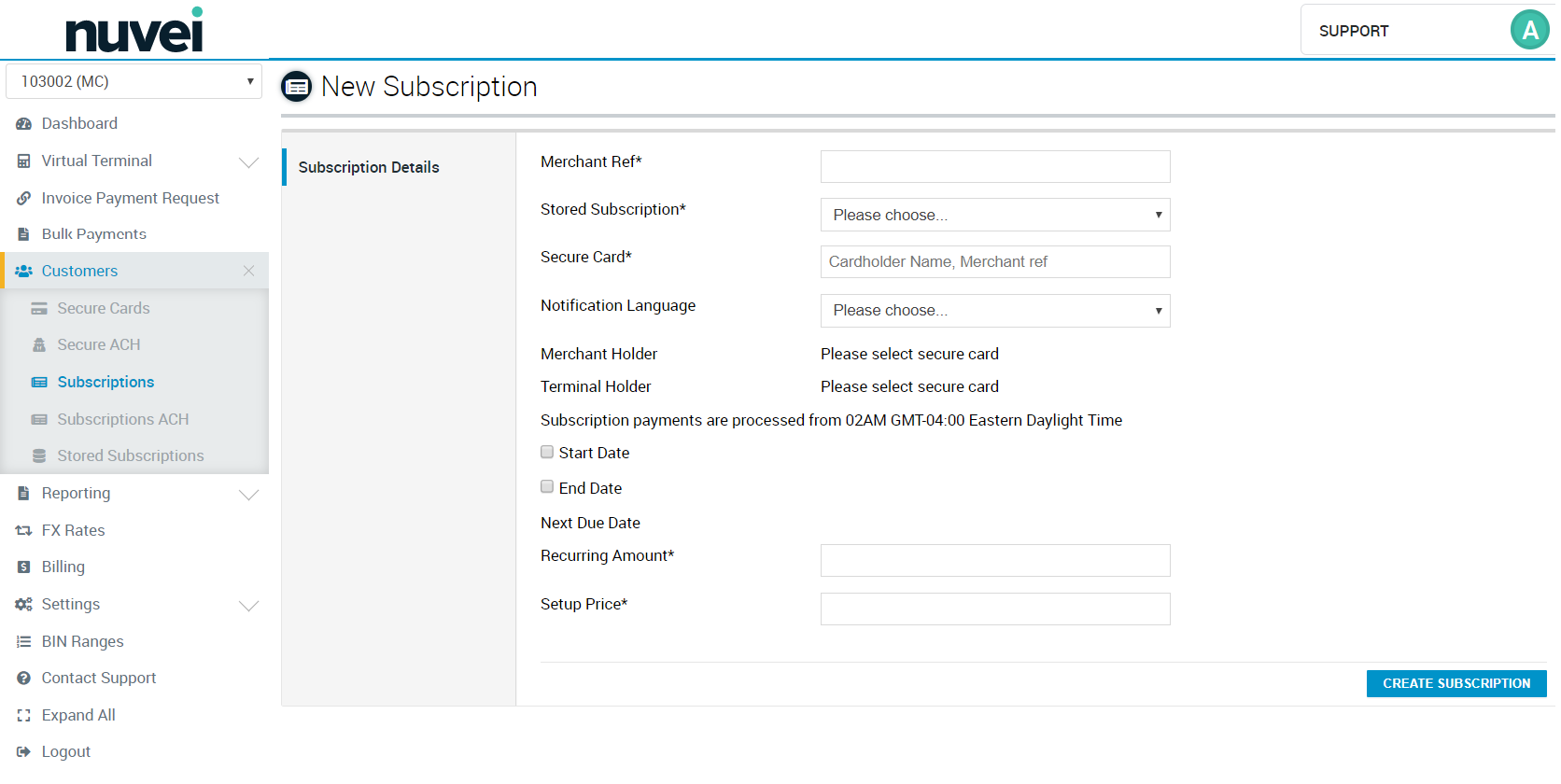1561x784 pixels.
Task: Click the BIN Ranges list icon
Action: coord(24,642)
